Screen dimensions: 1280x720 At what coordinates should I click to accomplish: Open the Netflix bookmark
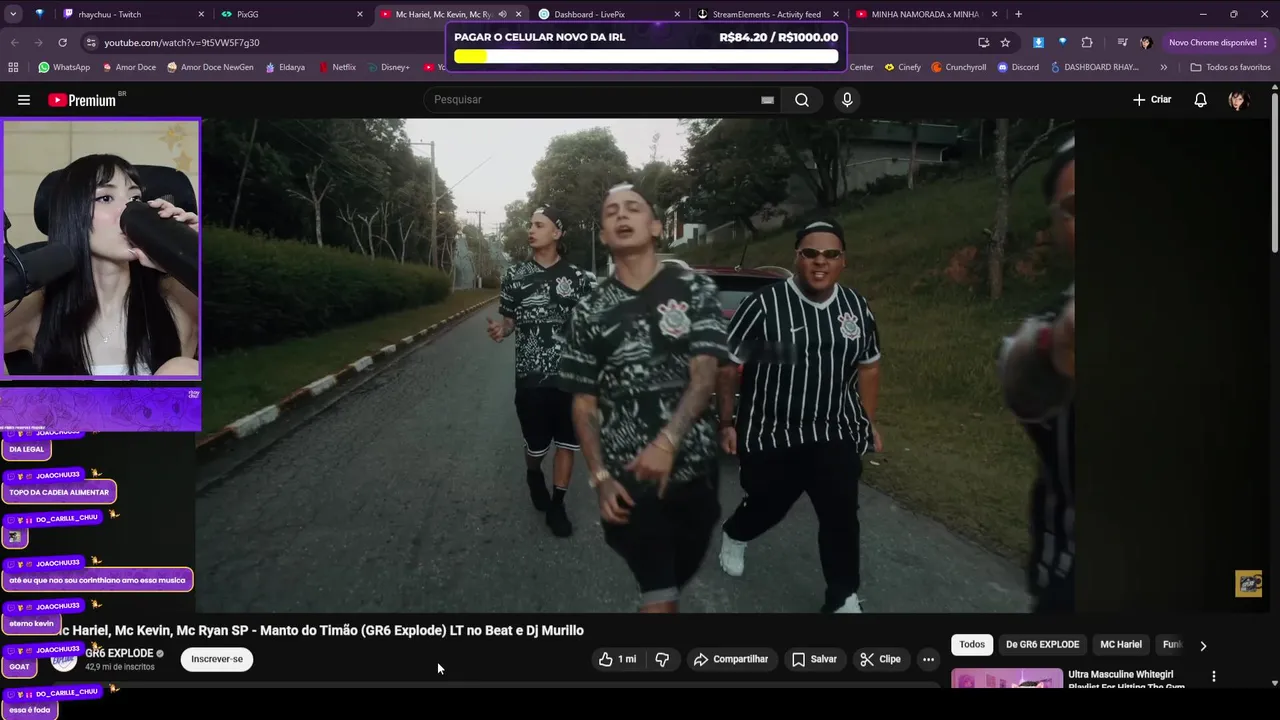(337, 67)
